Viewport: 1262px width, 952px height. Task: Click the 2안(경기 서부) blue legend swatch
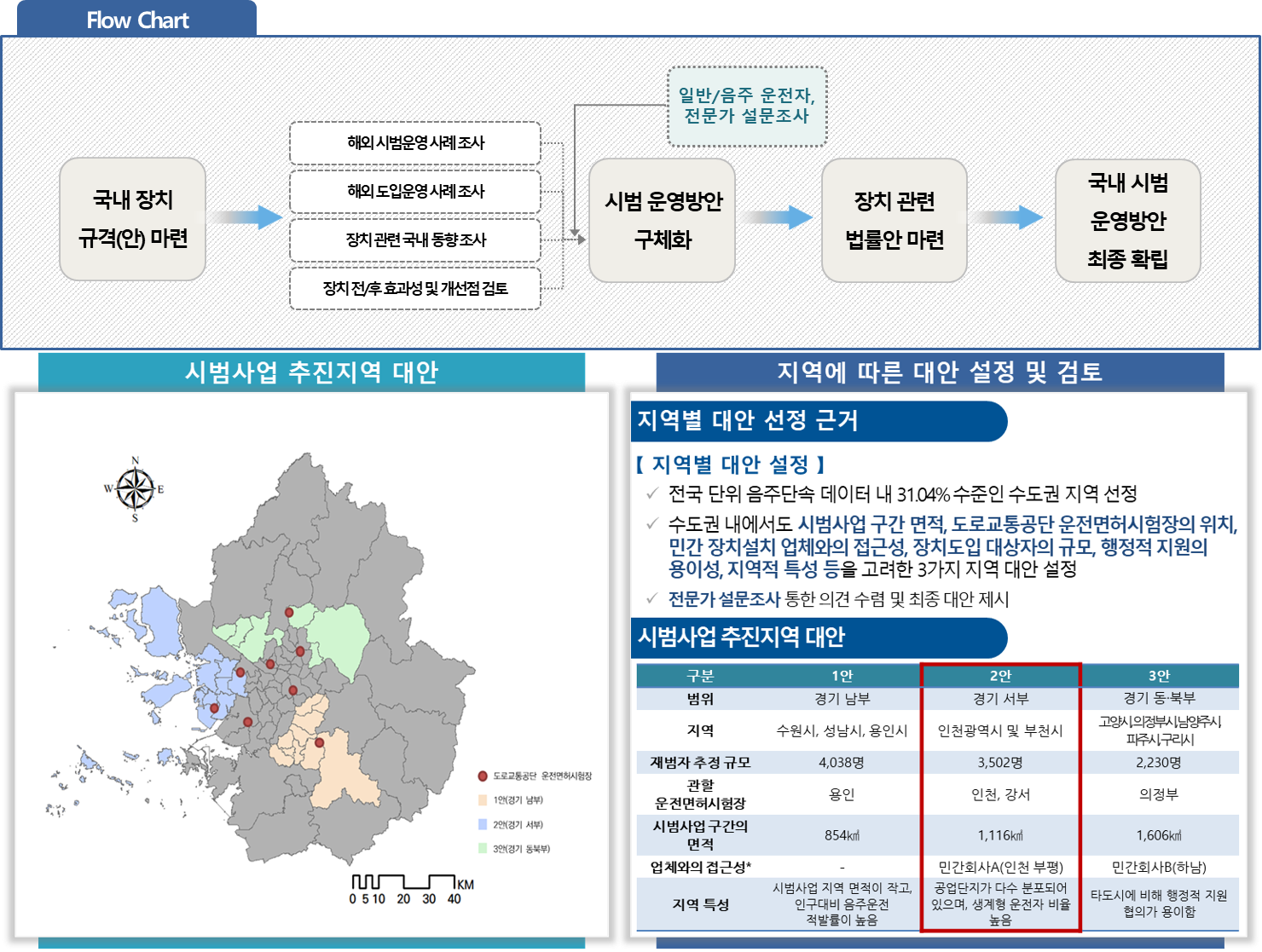[x=483, y=824]
